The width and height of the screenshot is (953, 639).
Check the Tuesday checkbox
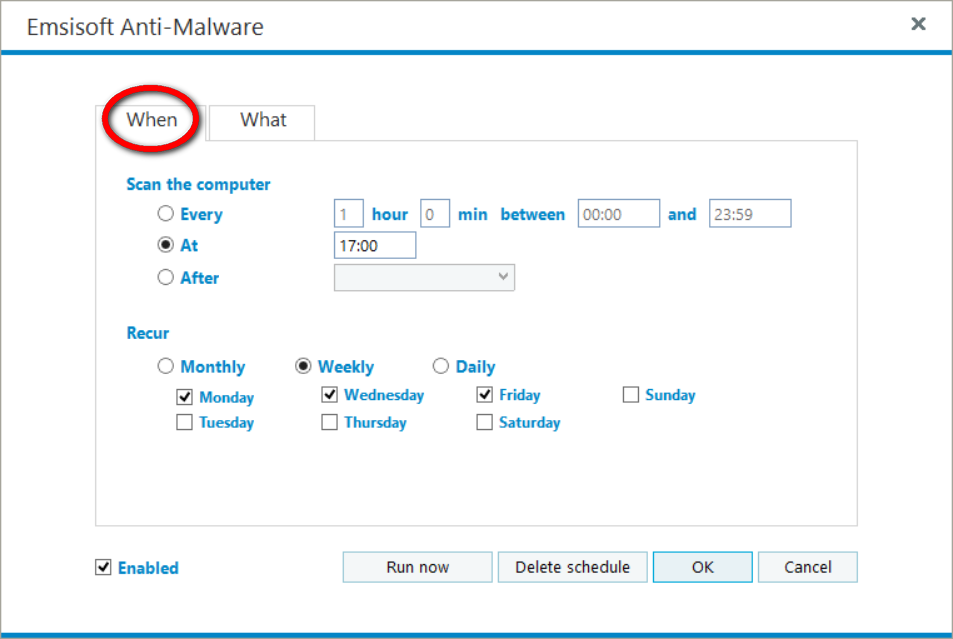[184, 422]
